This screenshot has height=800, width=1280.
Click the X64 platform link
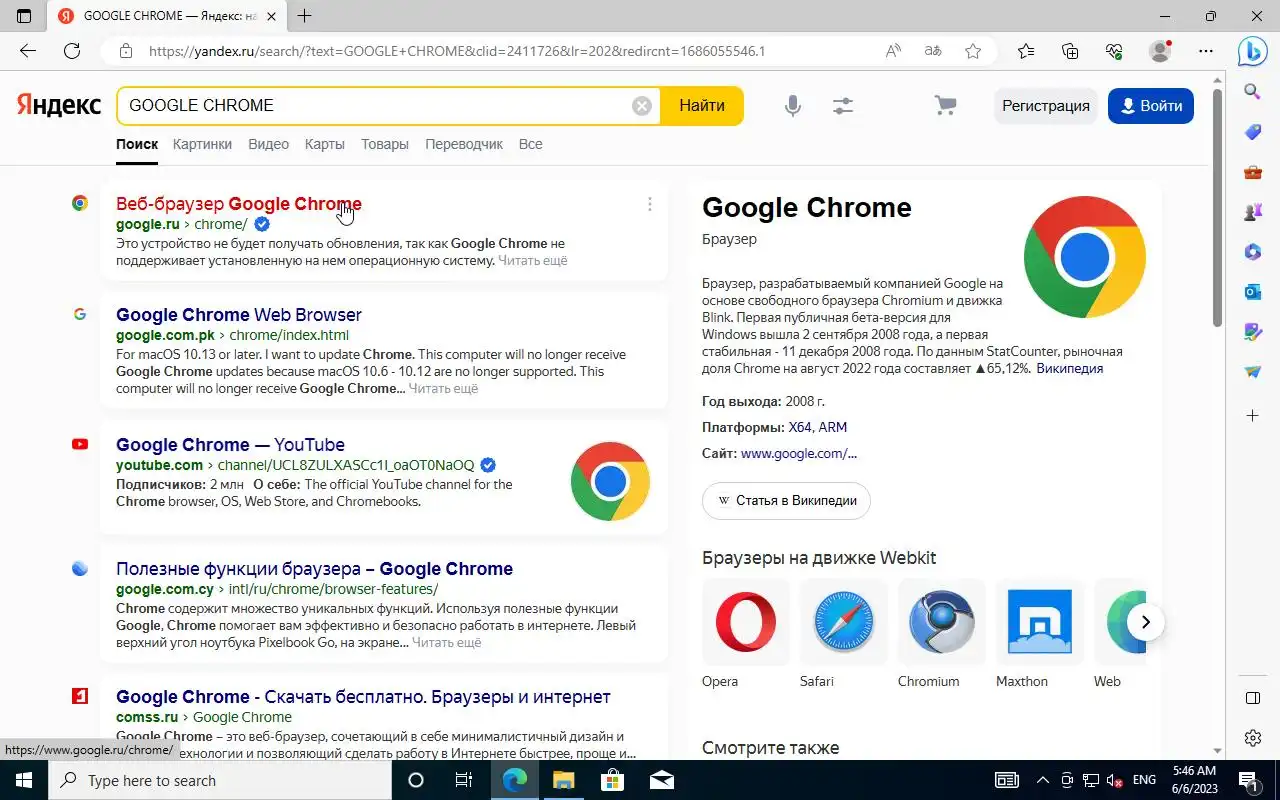(800, 427)
